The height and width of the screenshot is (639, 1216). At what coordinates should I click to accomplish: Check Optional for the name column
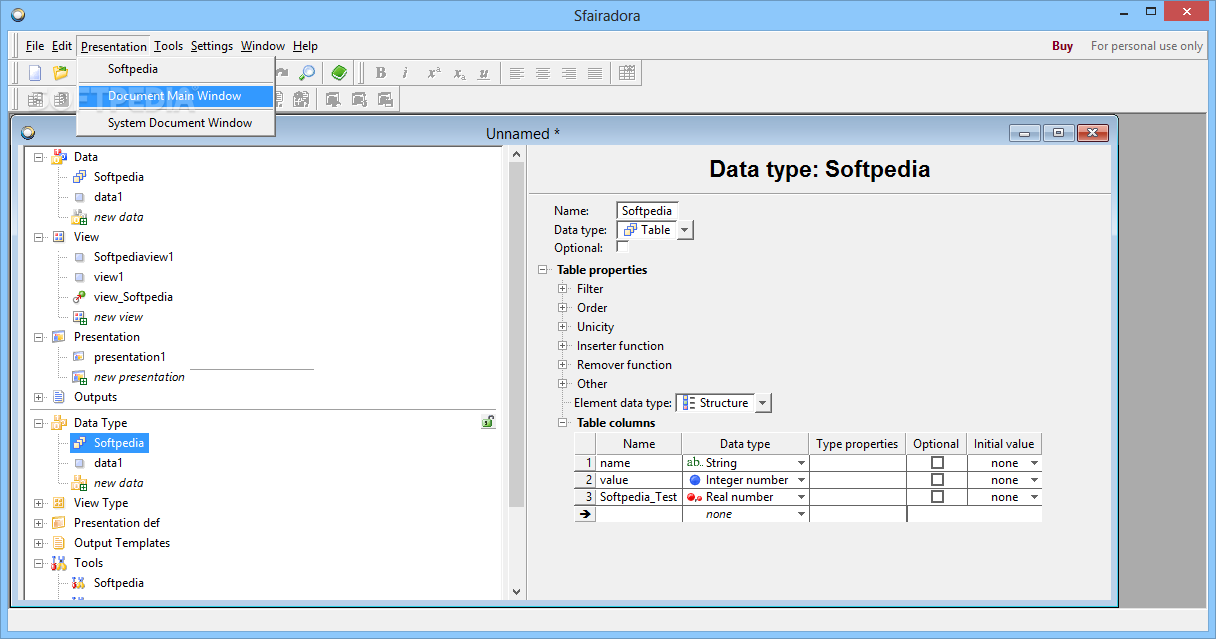[x=937, y=463]
